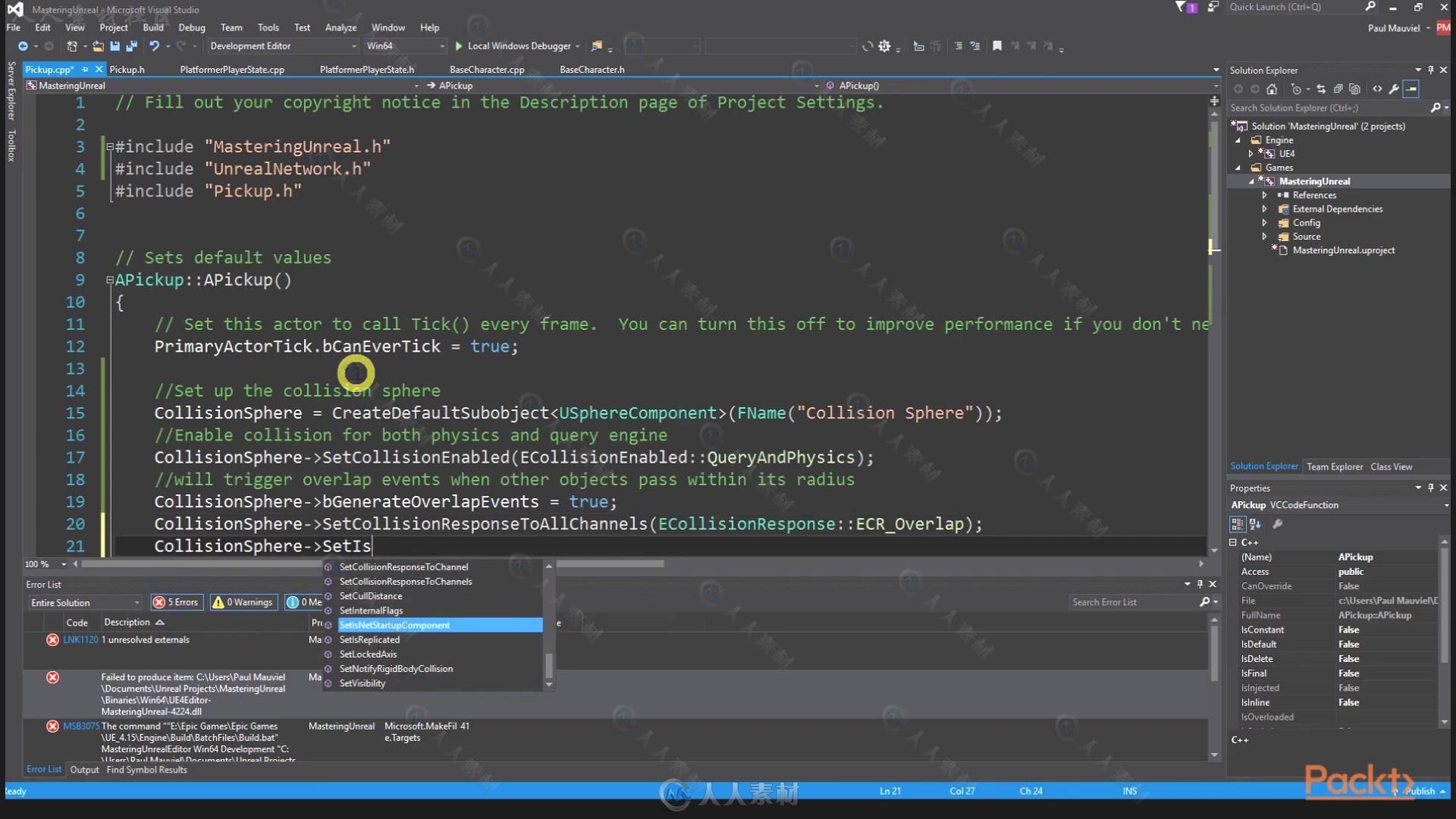The height and width of the screenshot is (819, 1456).
Task: Switch to the Pickup.h tab
Action: (x=127, y=69)
